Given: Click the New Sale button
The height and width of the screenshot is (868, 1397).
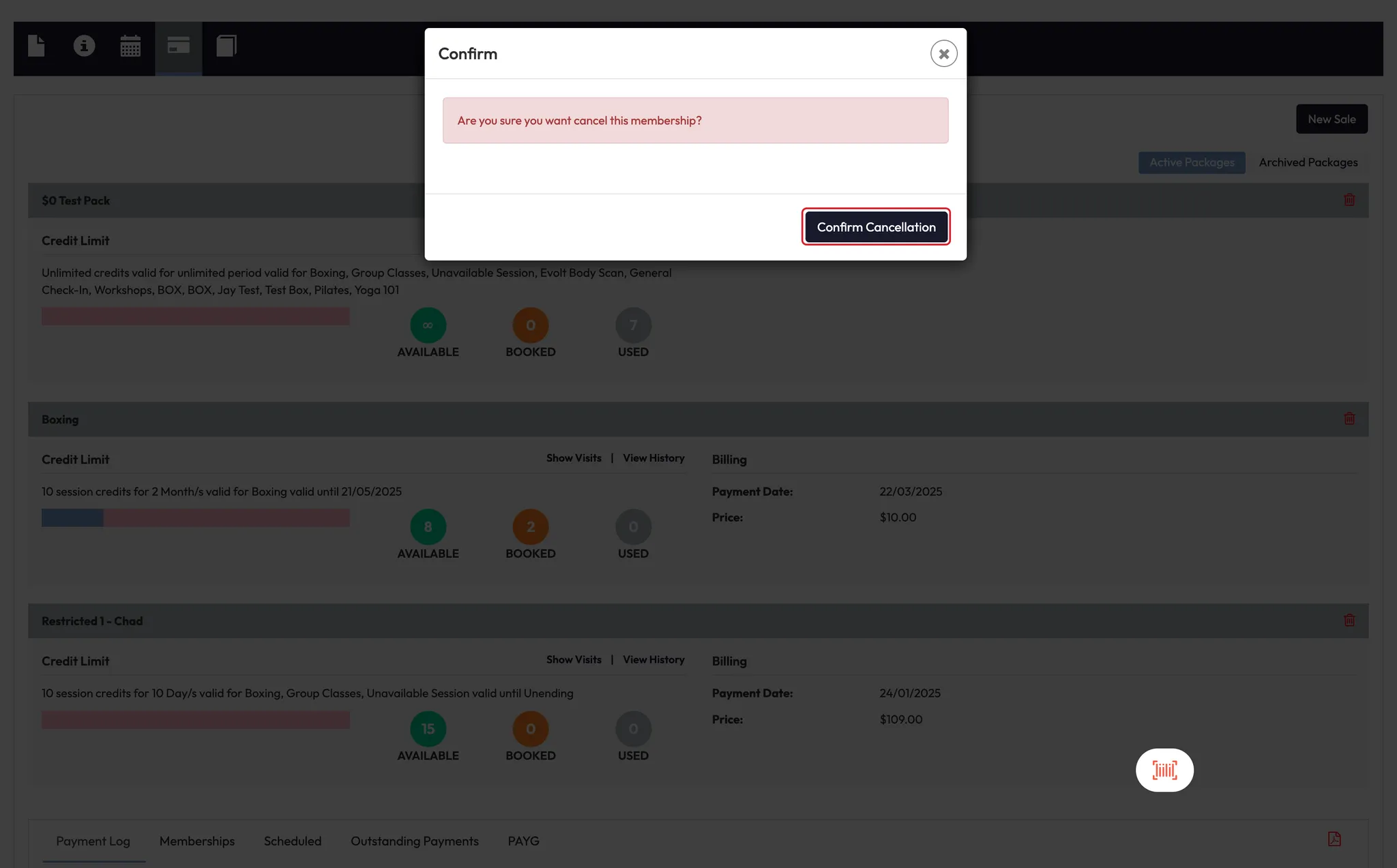Looking at the screenshot, I should (1331, 119).
